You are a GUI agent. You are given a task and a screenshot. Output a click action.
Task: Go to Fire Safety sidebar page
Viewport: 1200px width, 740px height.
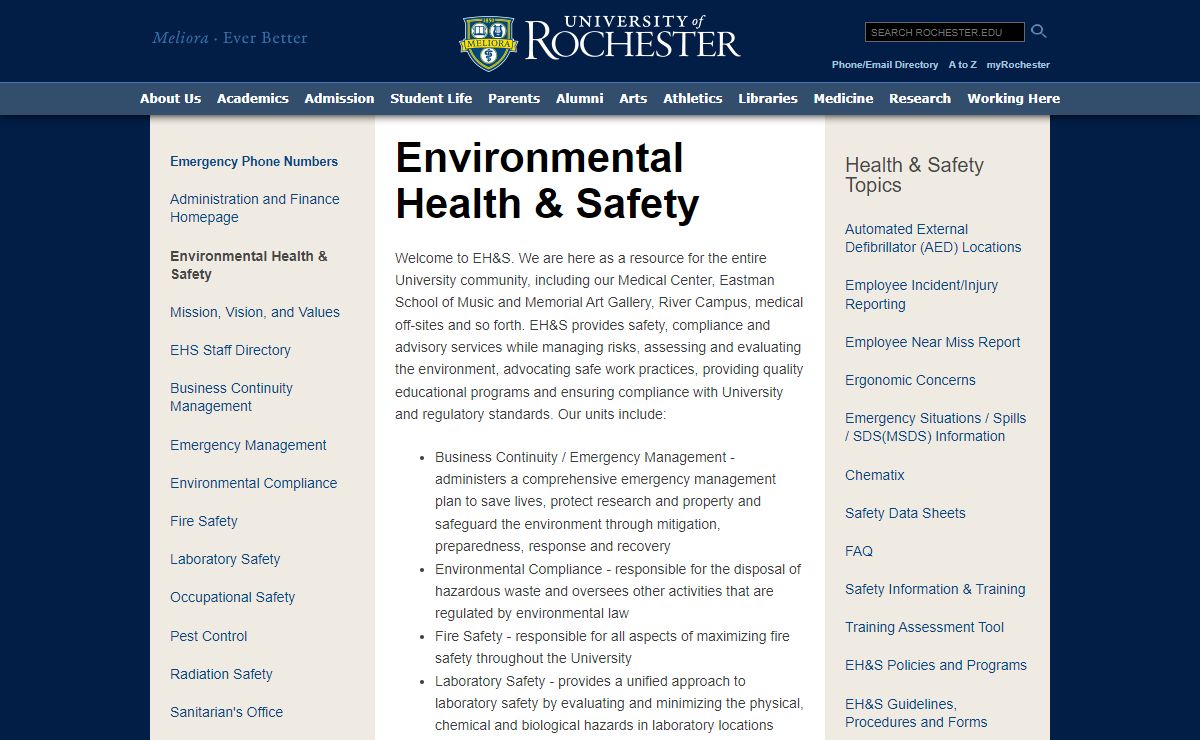204,521
